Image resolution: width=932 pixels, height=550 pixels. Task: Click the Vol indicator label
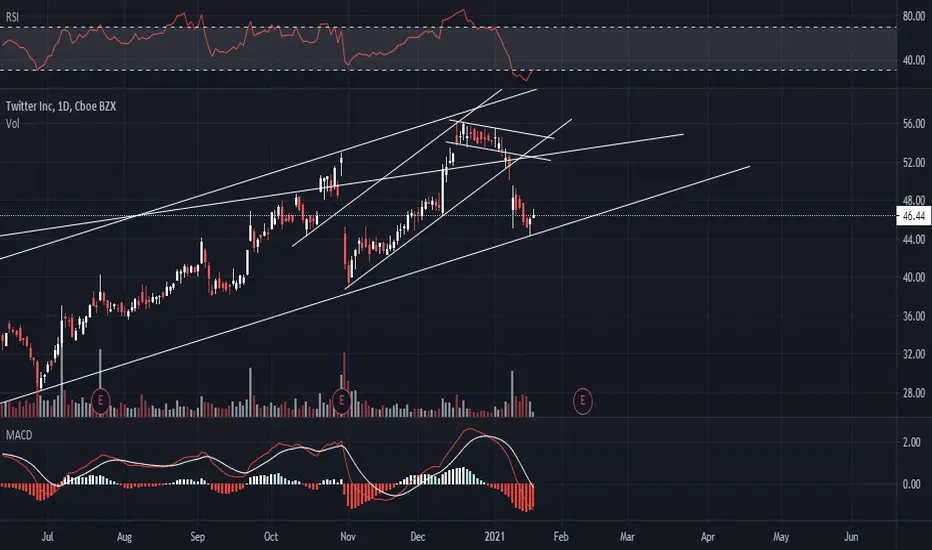click(x=12, y=124)
